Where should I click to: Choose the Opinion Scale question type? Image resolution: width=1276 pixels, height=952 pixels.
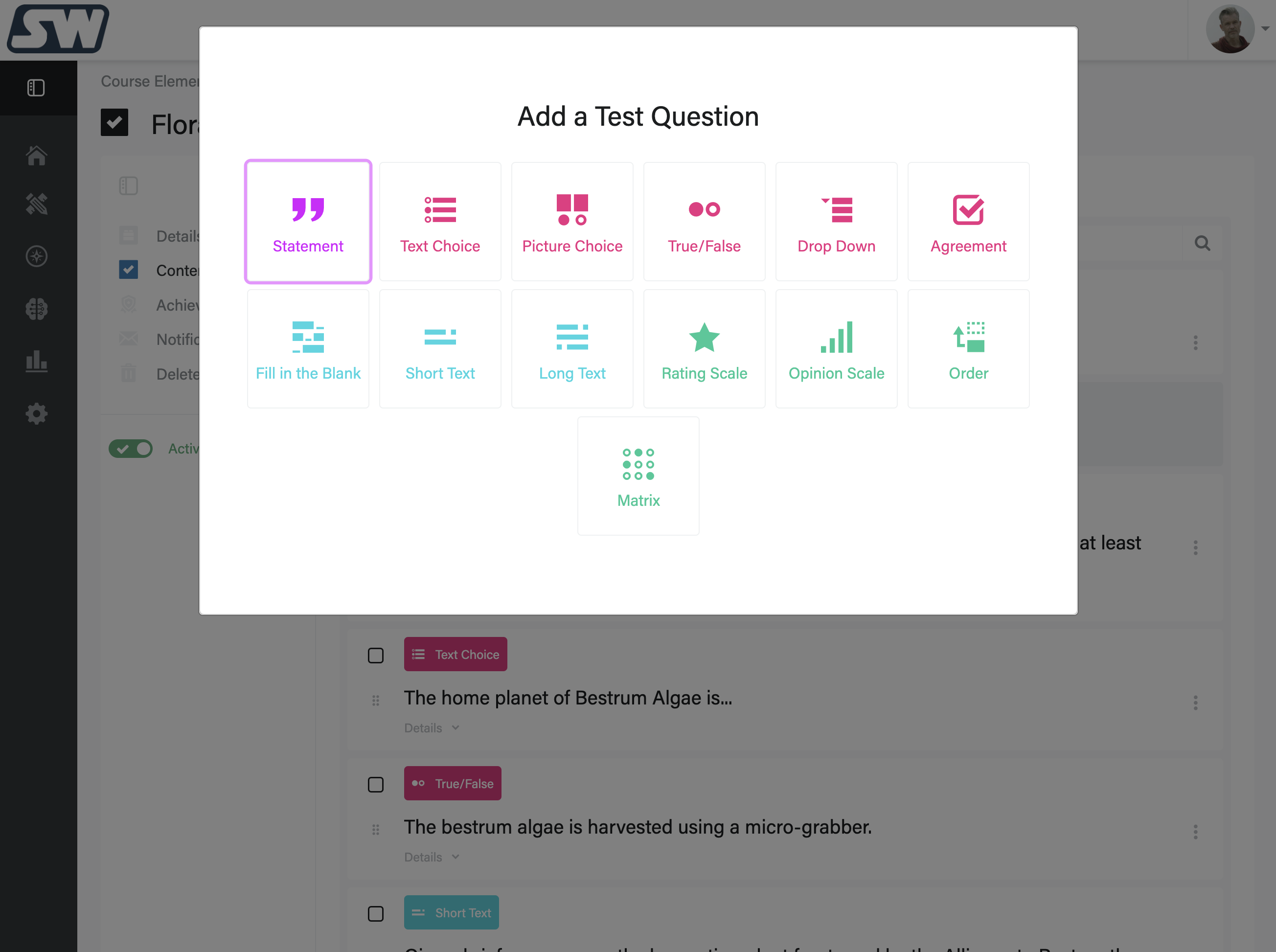tap(836, 349)
